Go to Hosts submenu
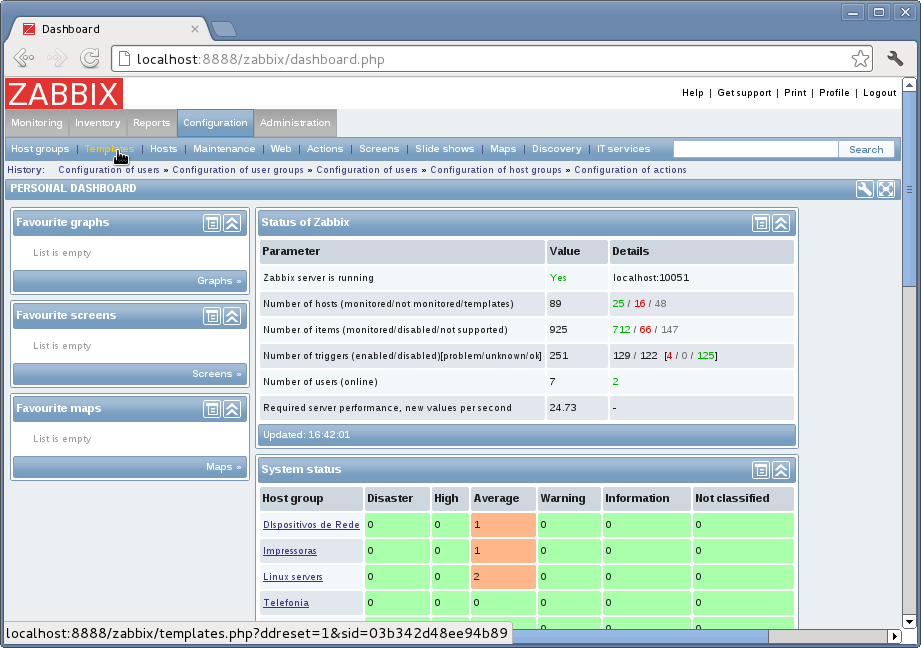This screenshot has width=921, height=648. [163, 149]
